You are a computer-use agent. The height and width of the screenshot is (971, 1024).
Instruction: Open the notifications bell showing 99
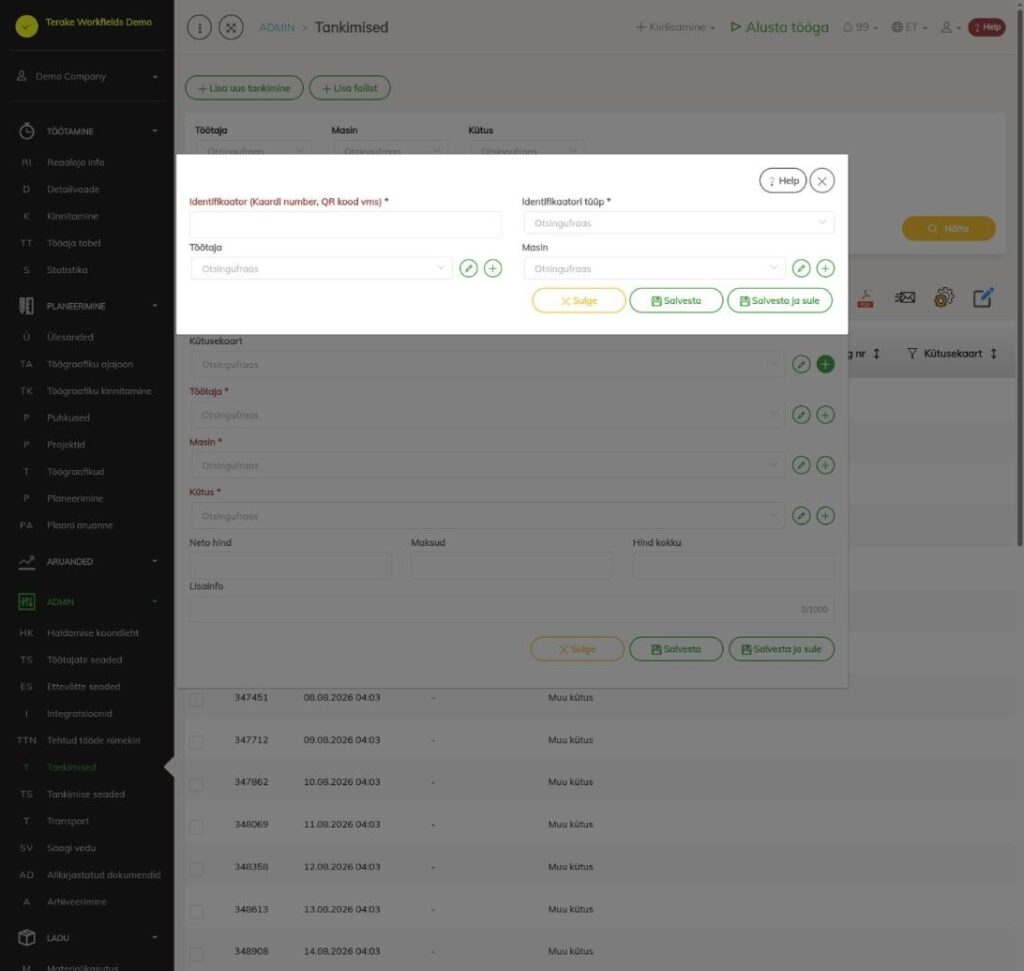click(859, 27)
